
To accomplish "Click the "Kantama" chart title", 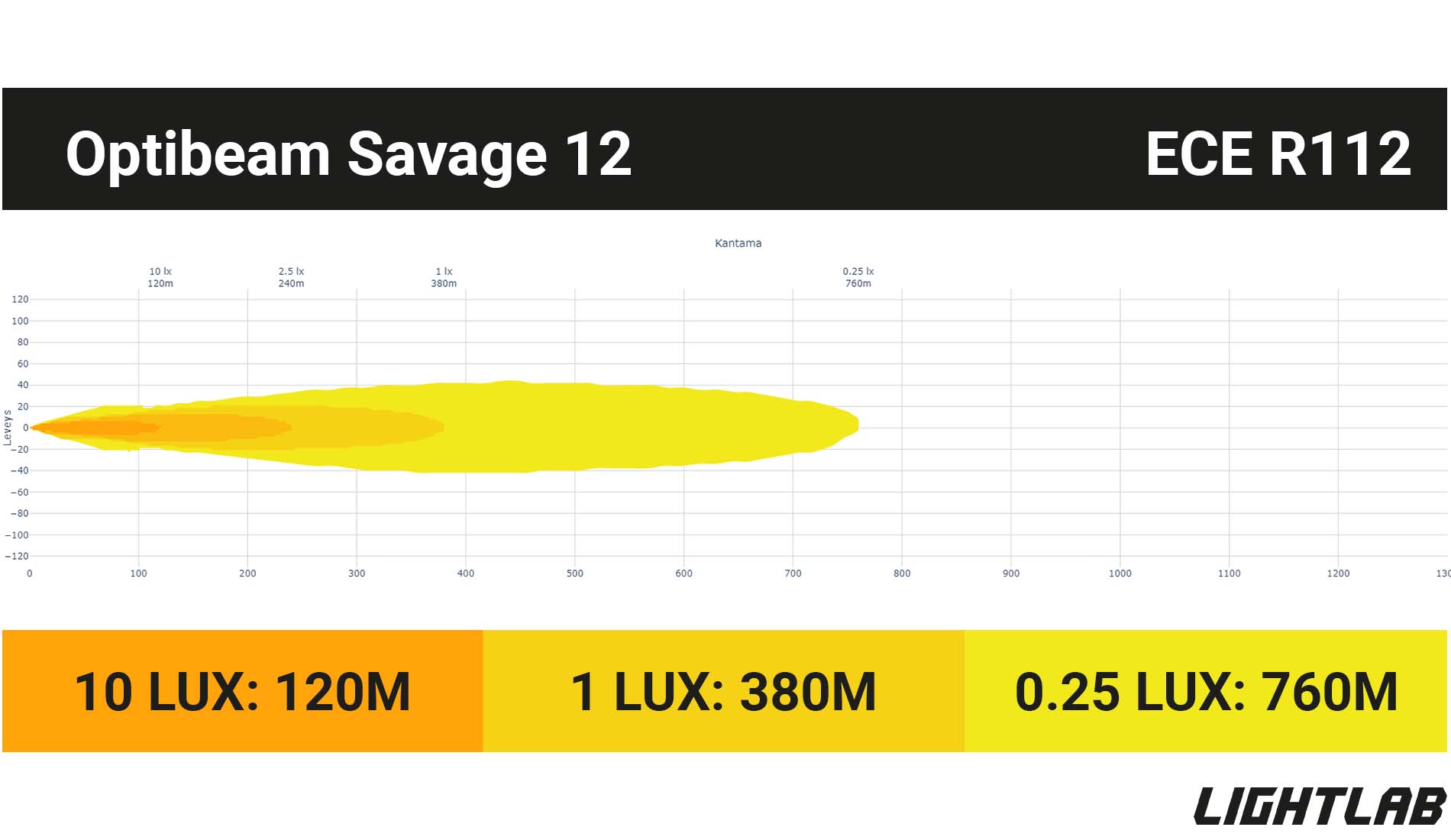I will (738, 243).
